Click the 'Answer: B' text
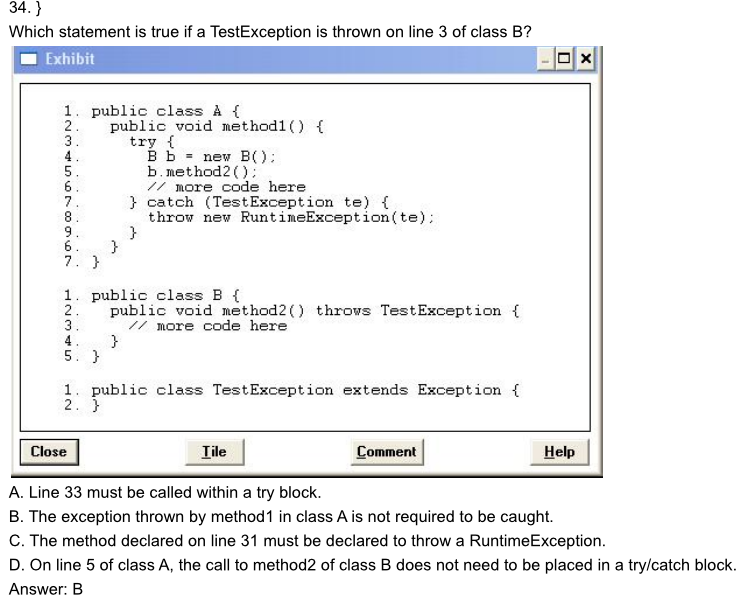This screenshot has width=745, height=601. pyautogui.click(x=46, y=590)
